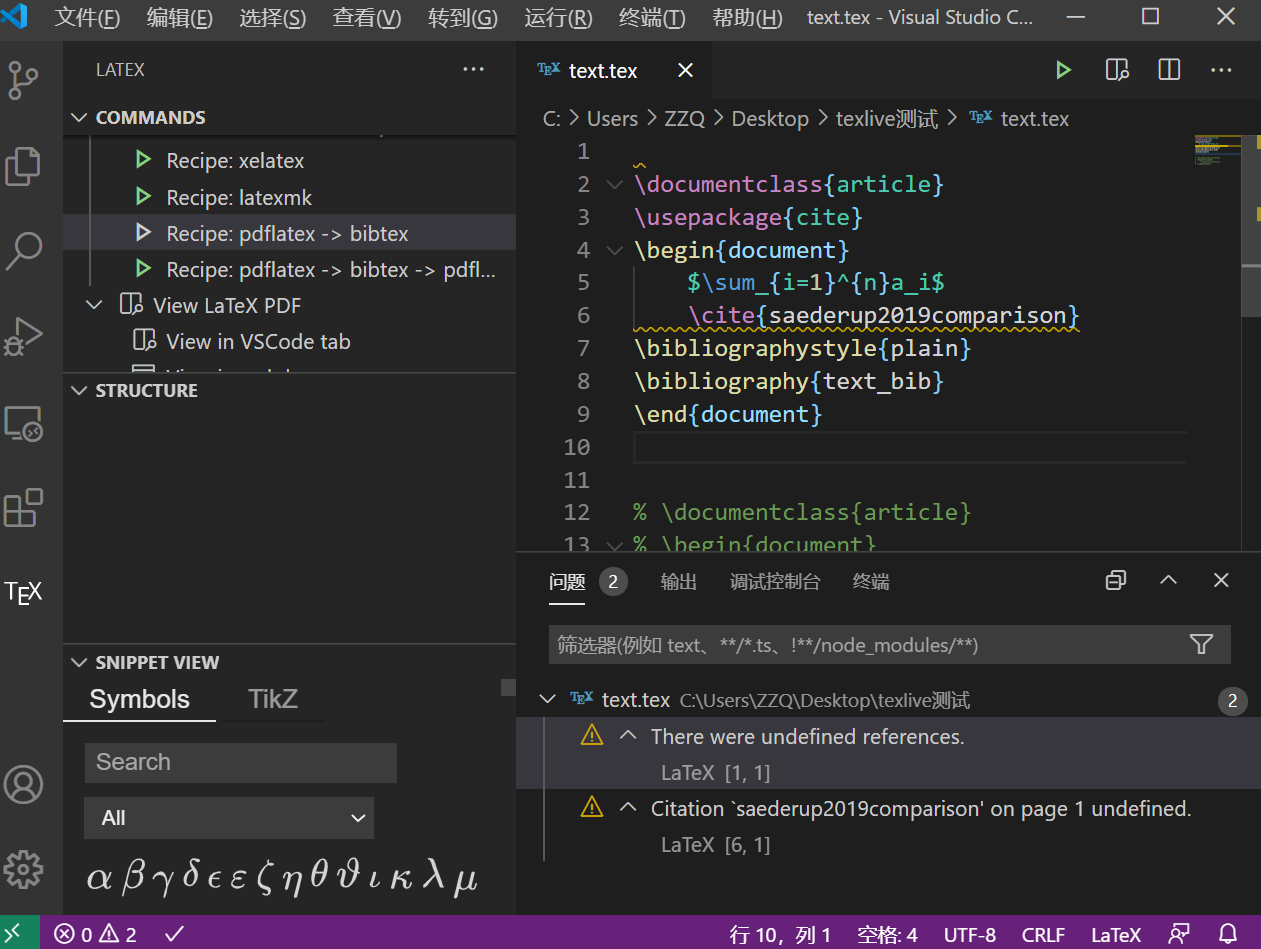Open the Extensions view
The height and width of the screenshot is (949, 1261).
pos(24,508)
